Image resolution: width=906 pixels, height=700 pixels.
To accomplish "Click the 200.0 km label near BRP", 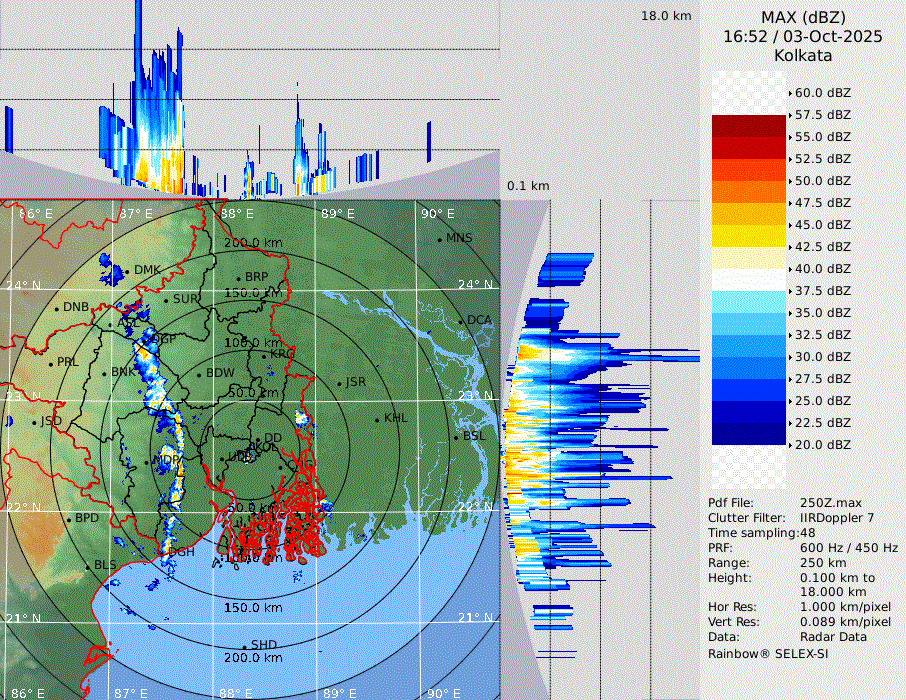I will [x=253, y=243].
